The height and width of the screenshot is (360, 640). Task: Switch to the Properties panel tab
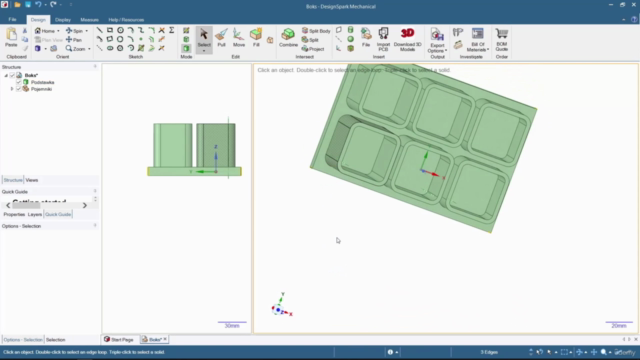coord(14,214)
